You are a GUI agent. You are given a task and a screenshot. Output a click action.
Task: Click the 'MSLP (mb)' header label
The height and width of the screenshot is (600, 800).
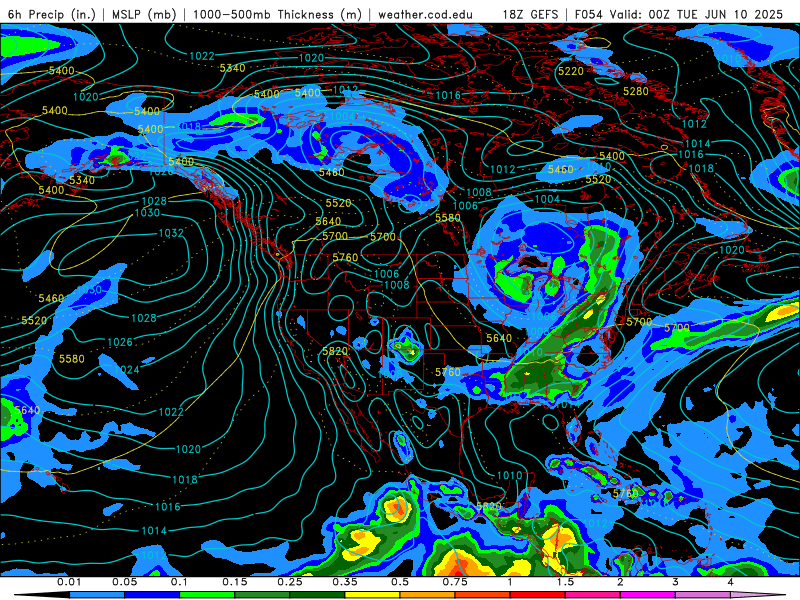(142, 14)
